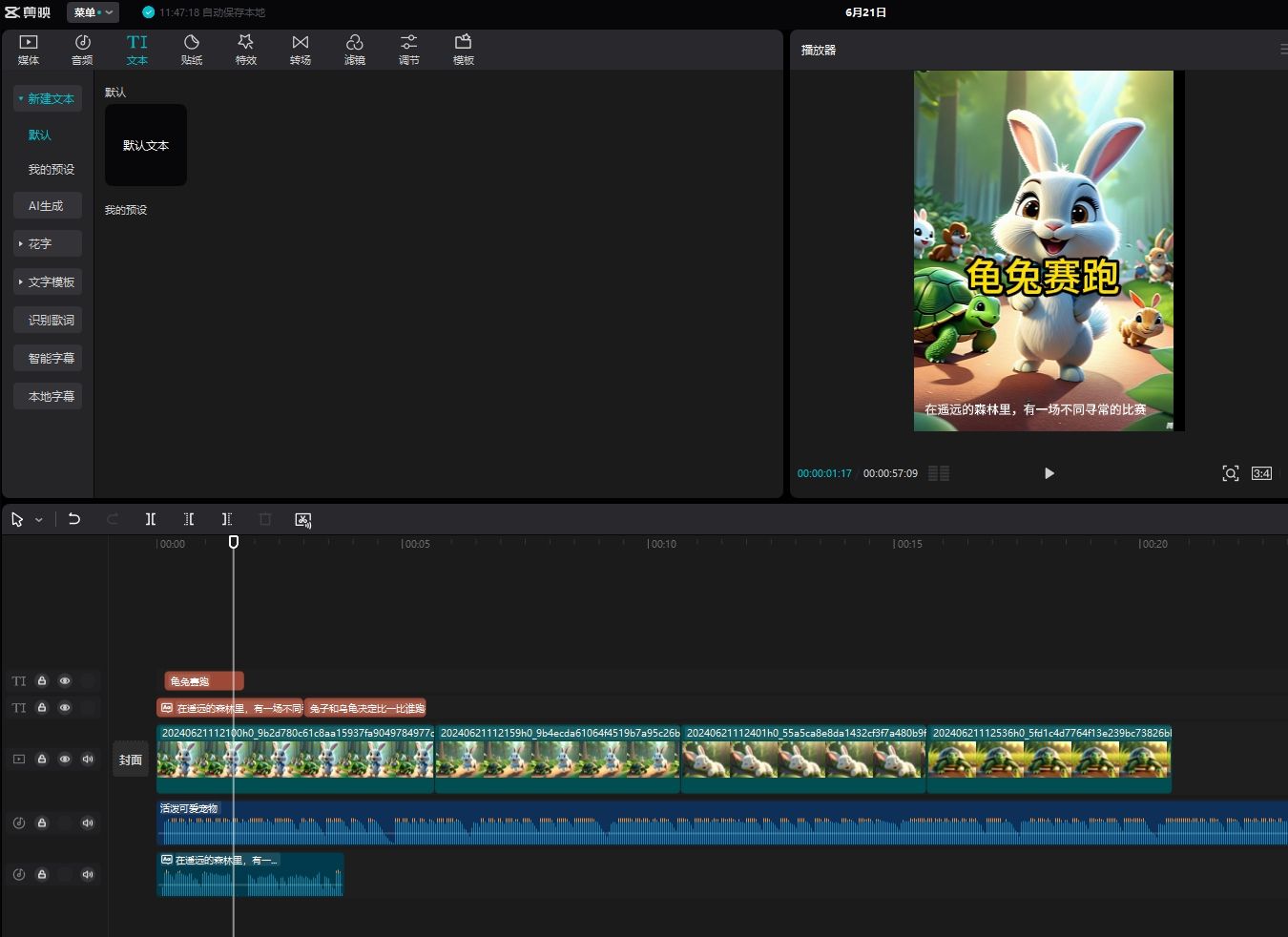Open the 滤镜 filters panel
This screenshot has width=1288, height=937.
coord(355,50)
